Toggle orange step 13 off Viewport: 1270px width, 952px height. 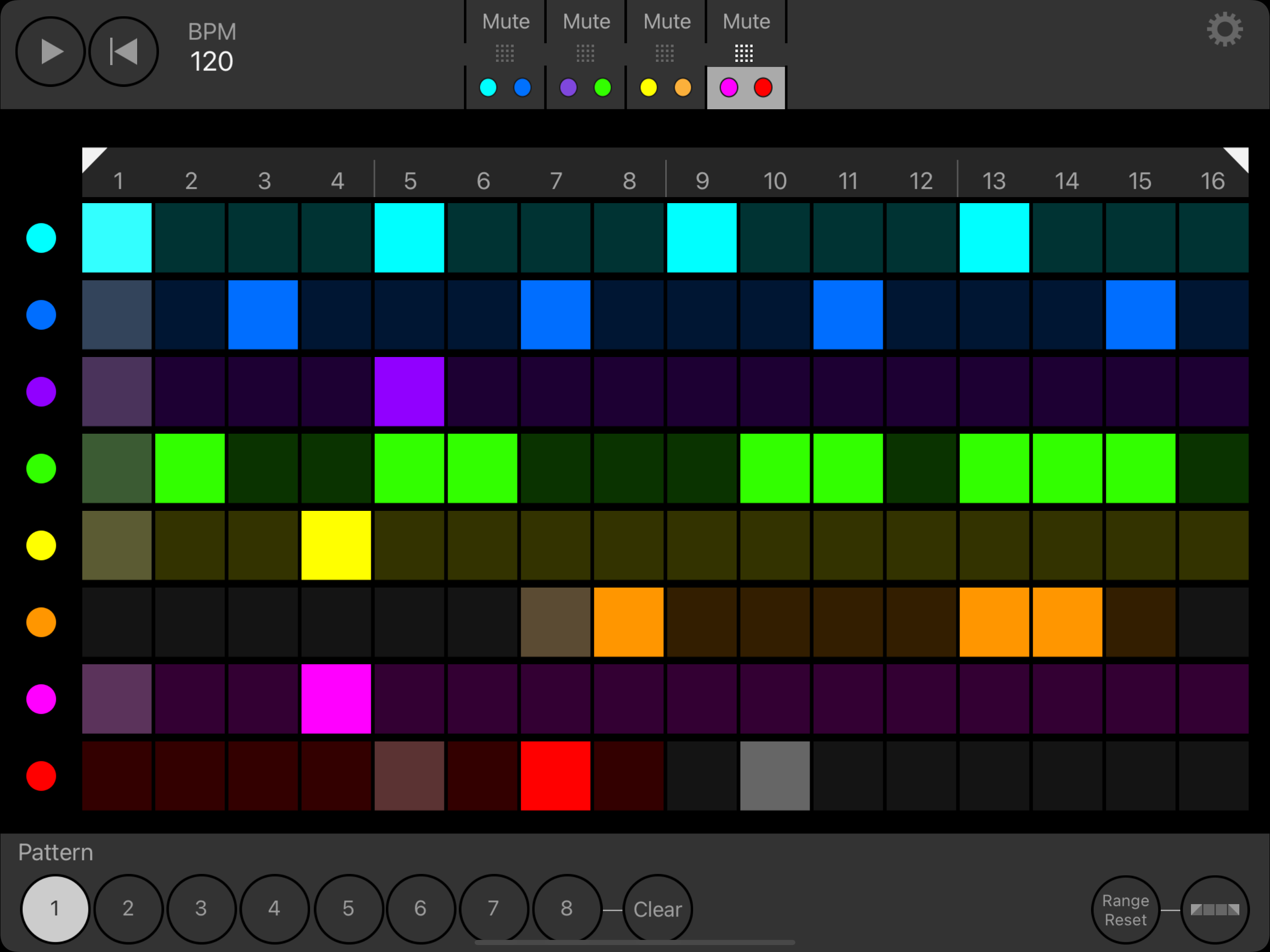coord(994,622)
